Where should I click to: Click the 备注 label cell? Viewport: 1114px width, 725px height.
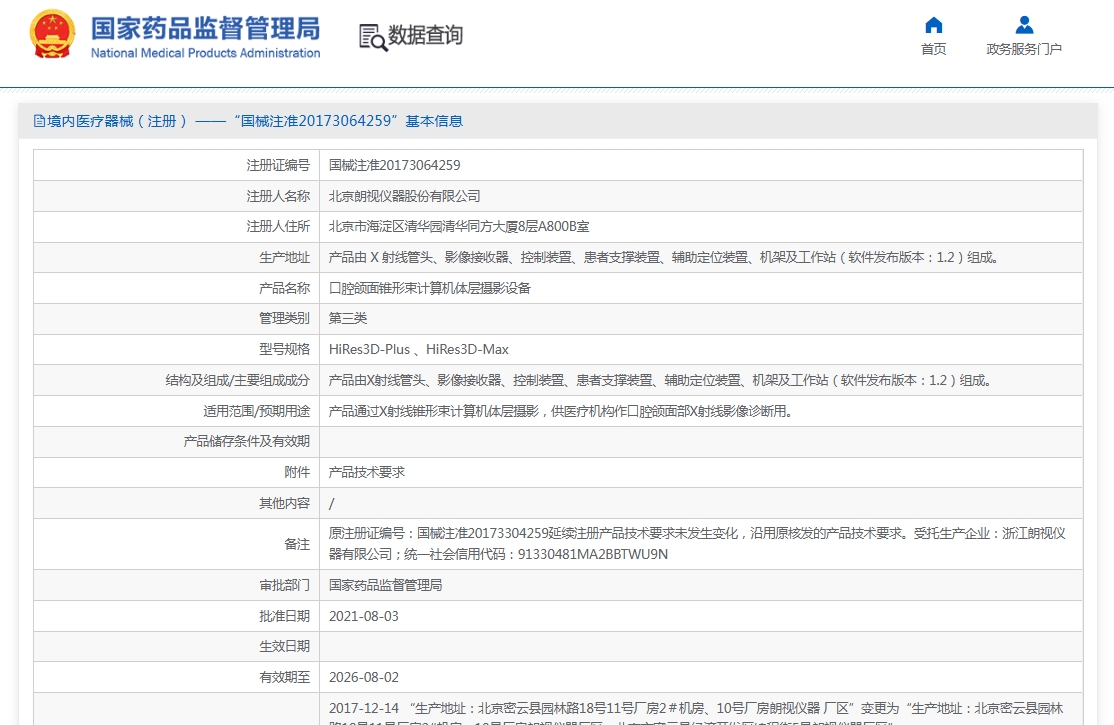pos(176,544)
